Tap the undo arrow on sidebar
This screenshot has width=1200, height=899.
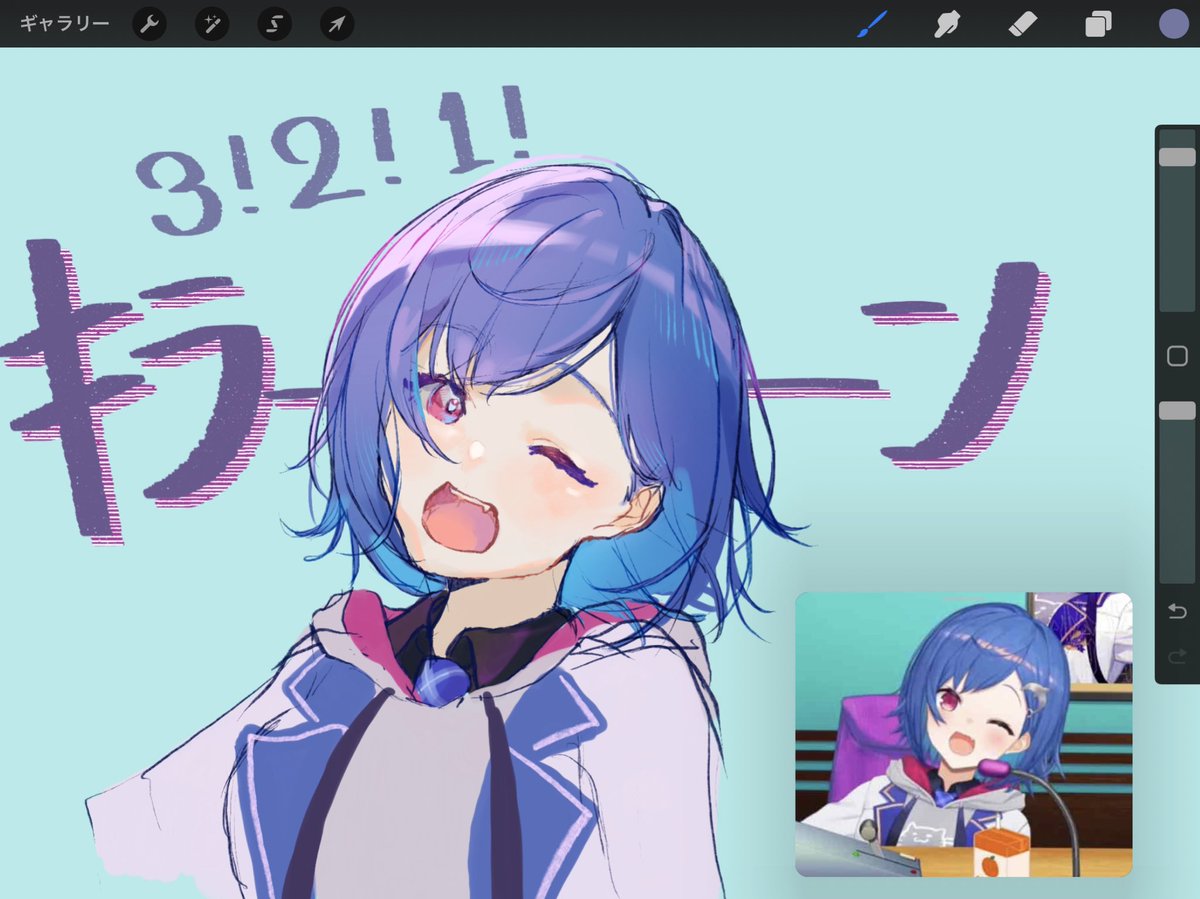point(1177,611)
